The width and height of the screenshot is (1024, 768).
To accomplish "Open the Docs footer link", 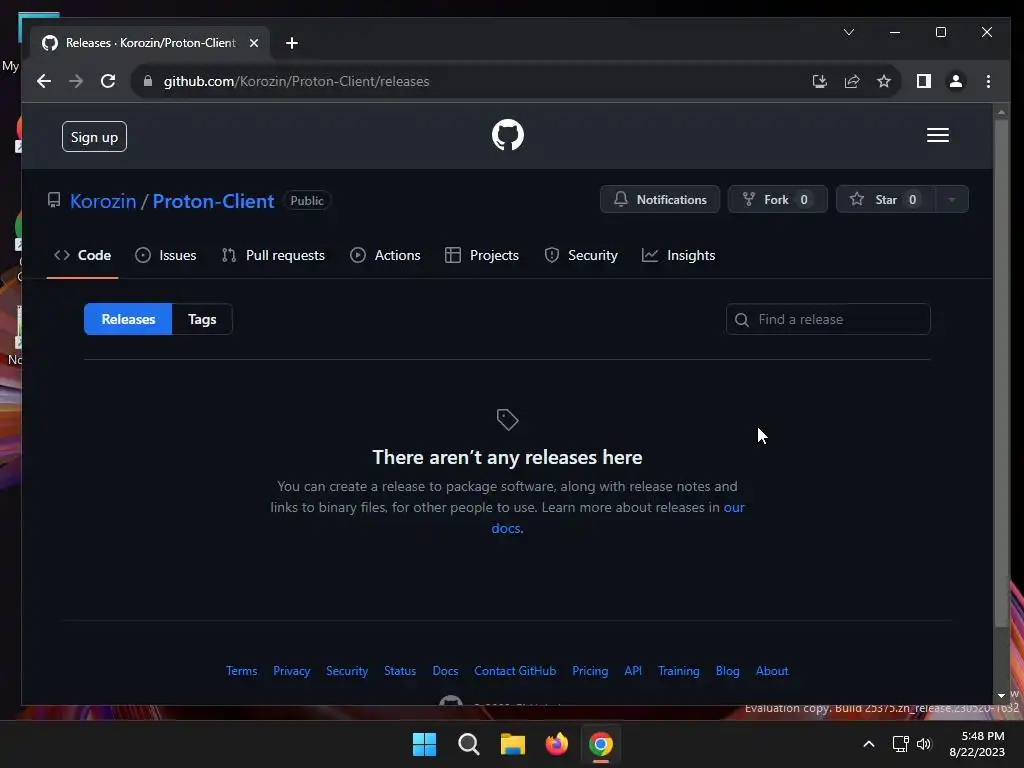I will pos(445,671).
